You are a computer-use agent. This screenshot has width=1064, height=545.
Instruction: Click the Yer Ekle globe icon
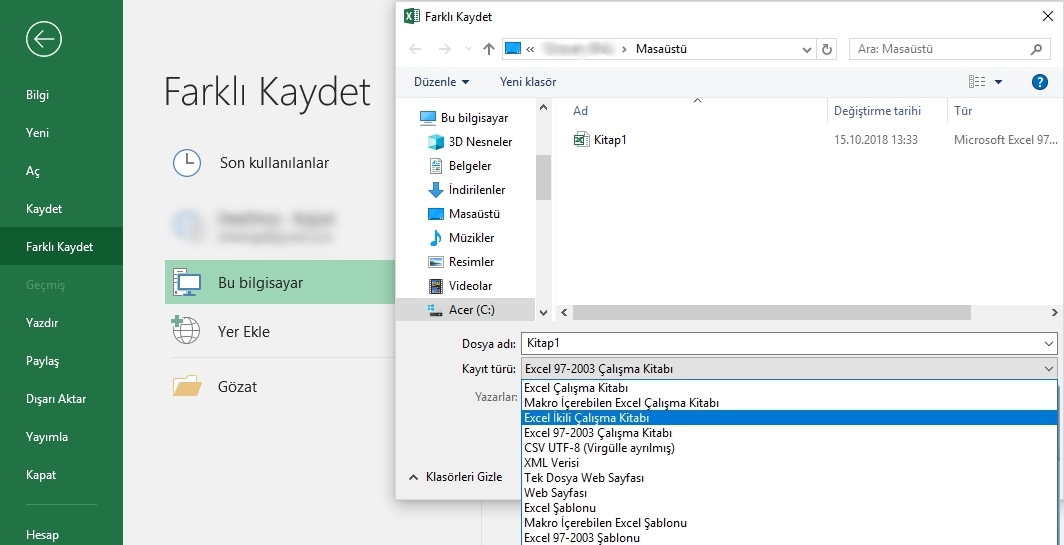tap(185, 330)
